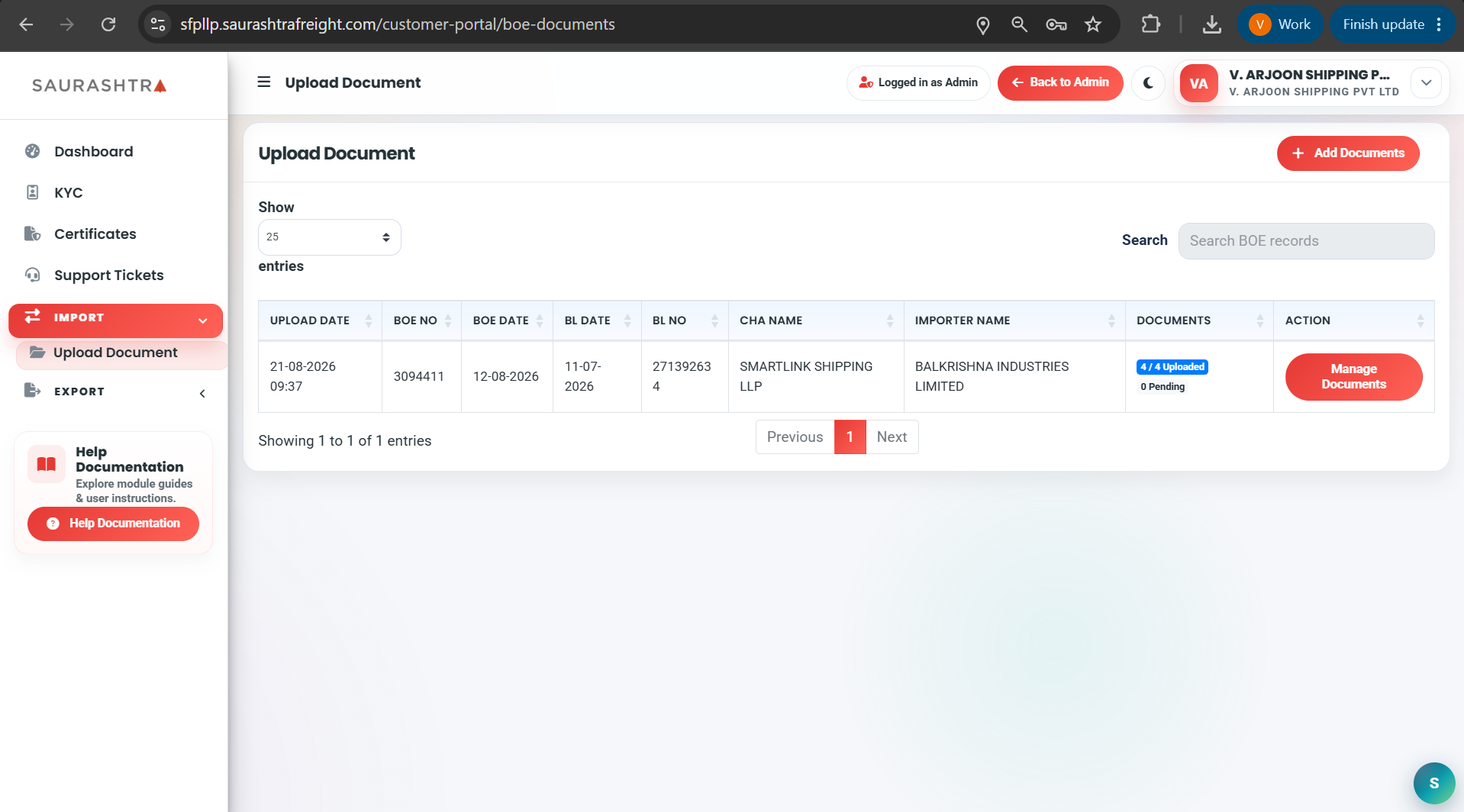Click Add Documents button
This screenshot has height=812, width=1464.
click(x=1348, y=153)
